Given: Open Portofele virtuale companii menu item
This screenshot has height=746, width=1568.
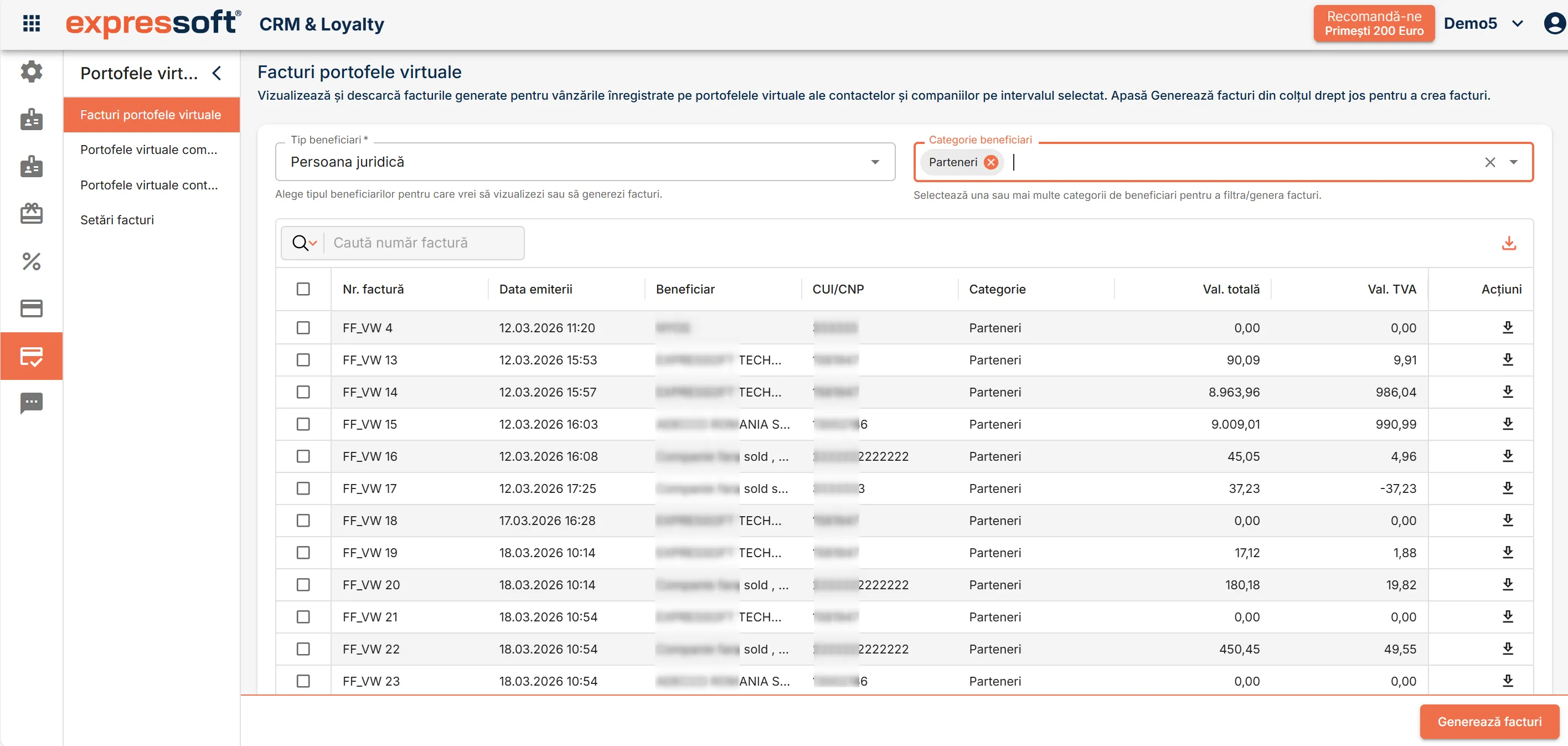Looking at the screenshot, I should click(x=151, y=150).
